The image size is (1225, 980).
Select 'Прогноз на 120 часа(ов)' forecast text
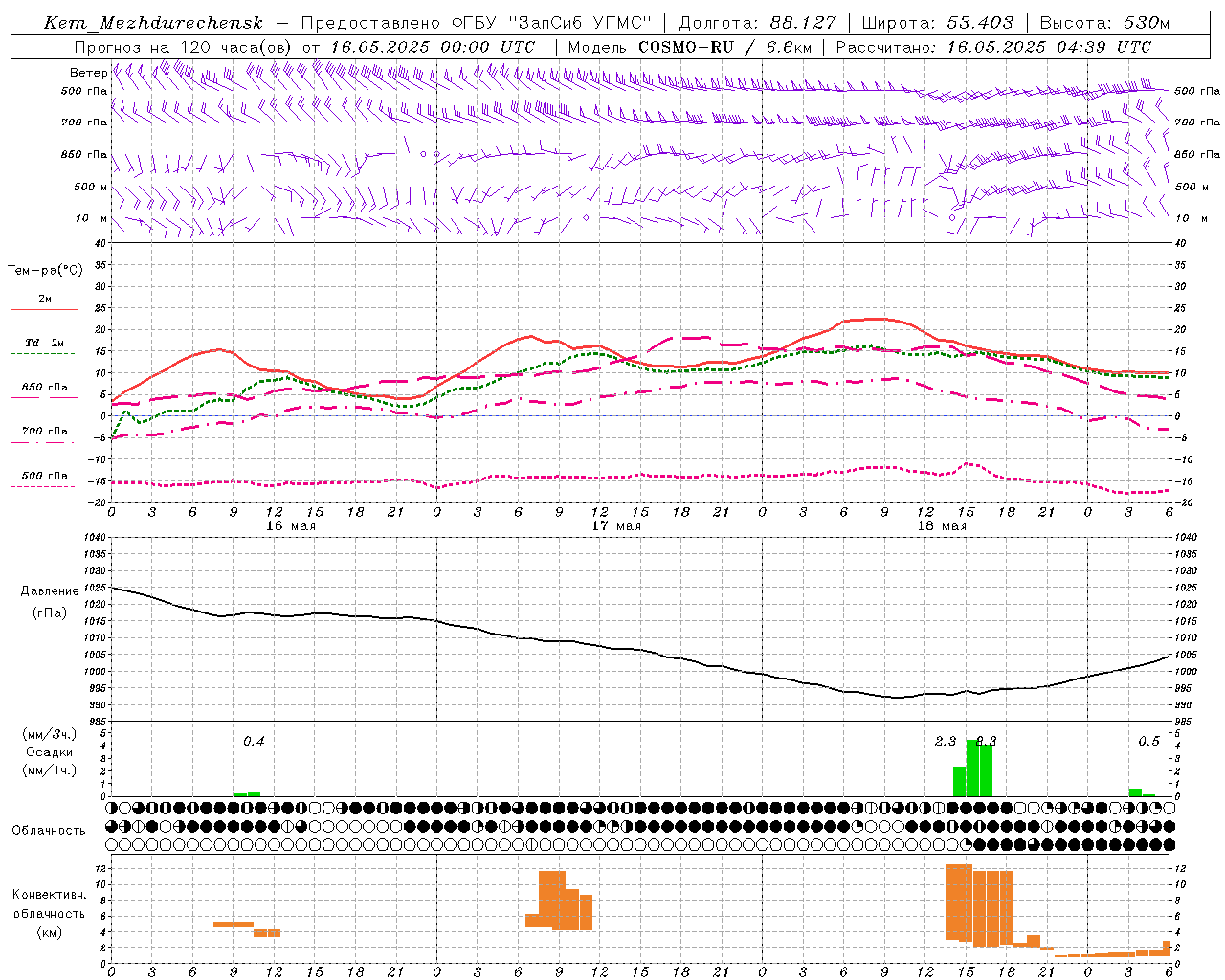tap(184, 46)
